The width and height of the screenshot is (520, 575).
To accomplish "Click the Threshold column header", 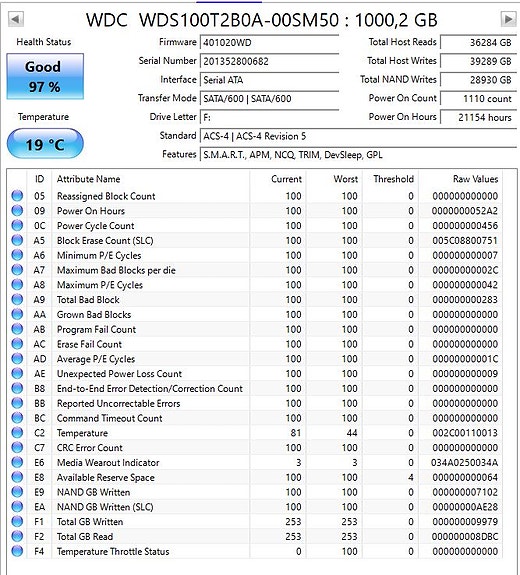I will pos(393,179).
